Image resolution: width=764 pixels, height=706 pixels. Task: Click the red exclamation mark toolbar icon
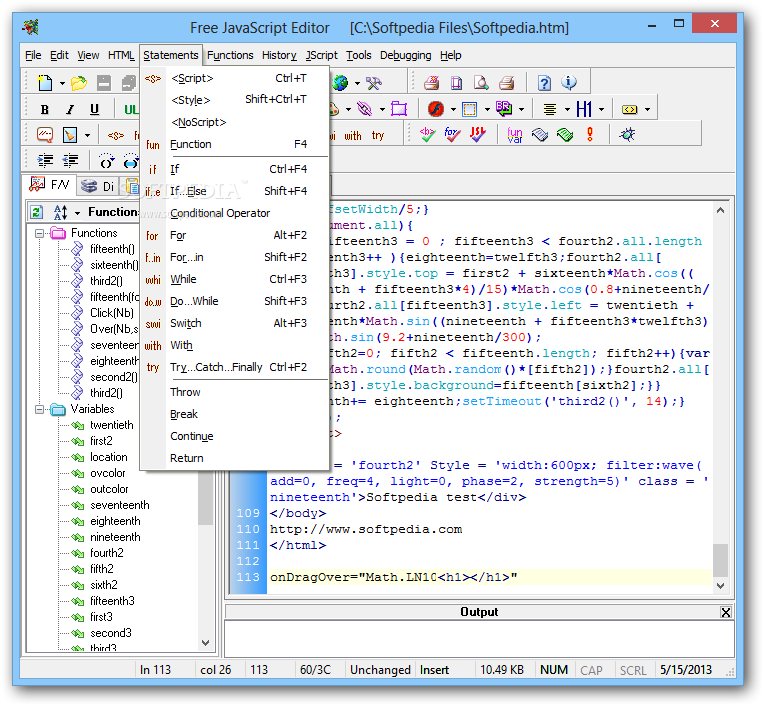[590, 134]
